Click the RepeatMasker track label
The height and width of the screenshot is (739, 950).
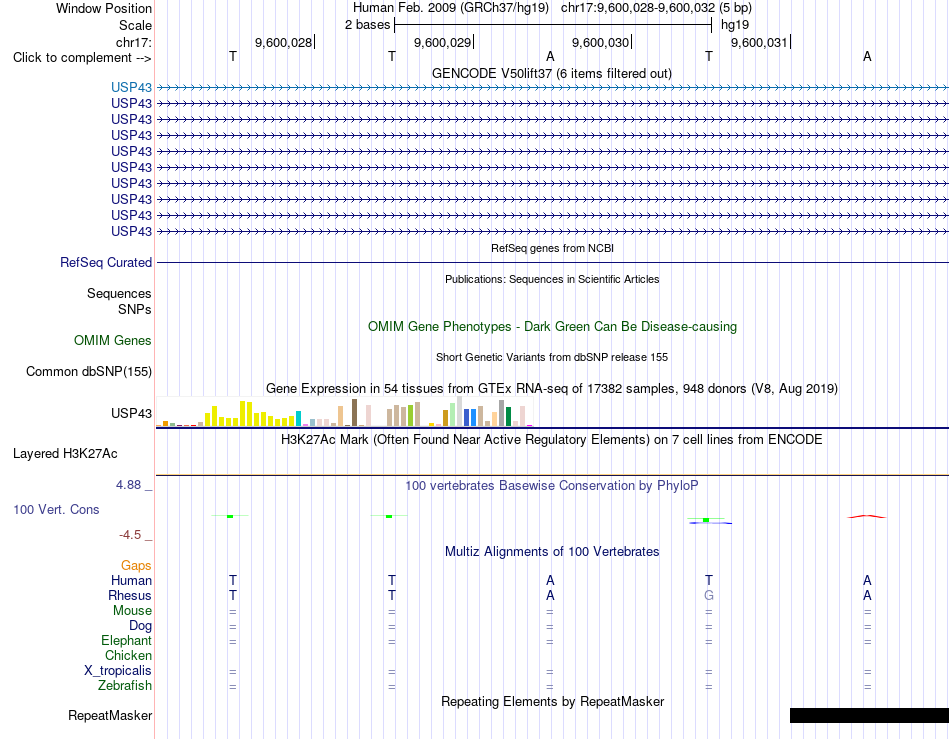110,715
